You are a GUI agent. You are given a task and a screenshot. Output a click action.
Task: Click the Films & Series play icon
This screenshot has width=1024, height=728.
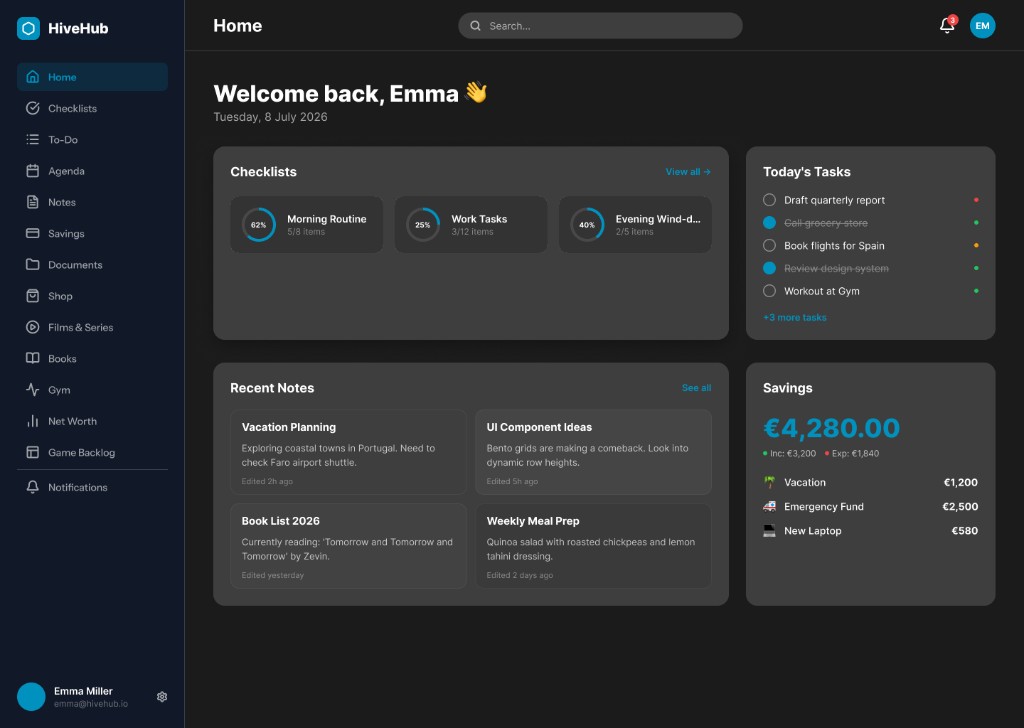[x=33, y=328]
